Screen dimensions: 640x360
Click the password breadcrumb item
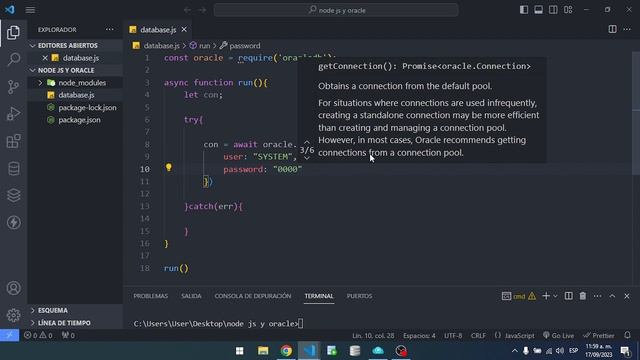pos(244,46)
